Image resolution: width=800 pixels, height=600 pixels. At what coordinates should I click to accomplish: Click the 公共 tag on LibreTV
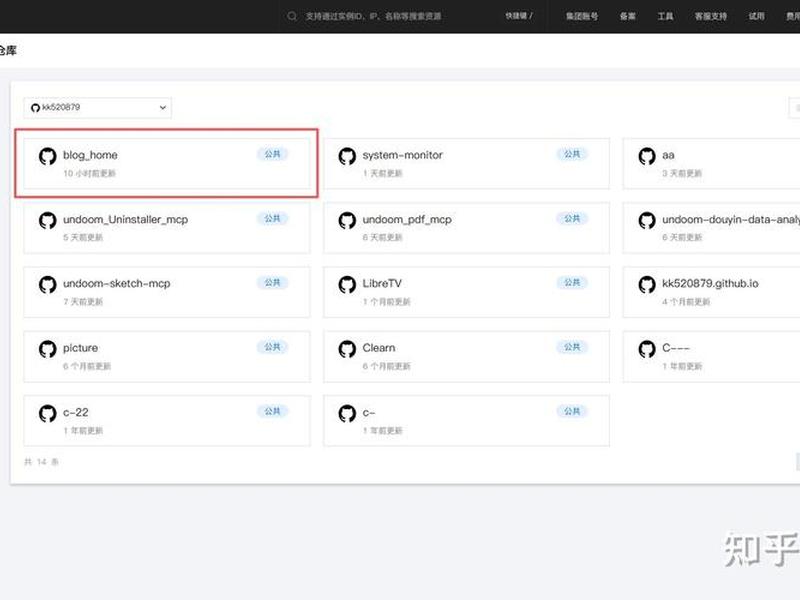tap(572, 283)
